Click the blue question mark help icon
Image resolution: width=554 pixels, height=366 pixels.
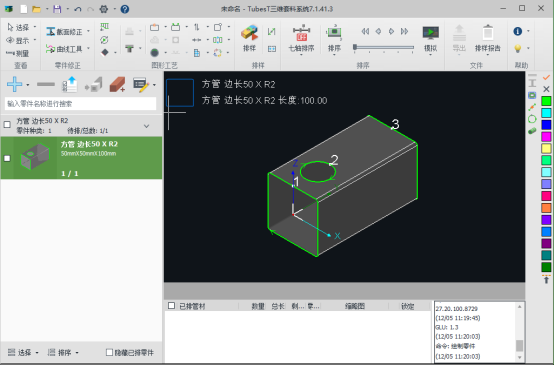(125, 9)
